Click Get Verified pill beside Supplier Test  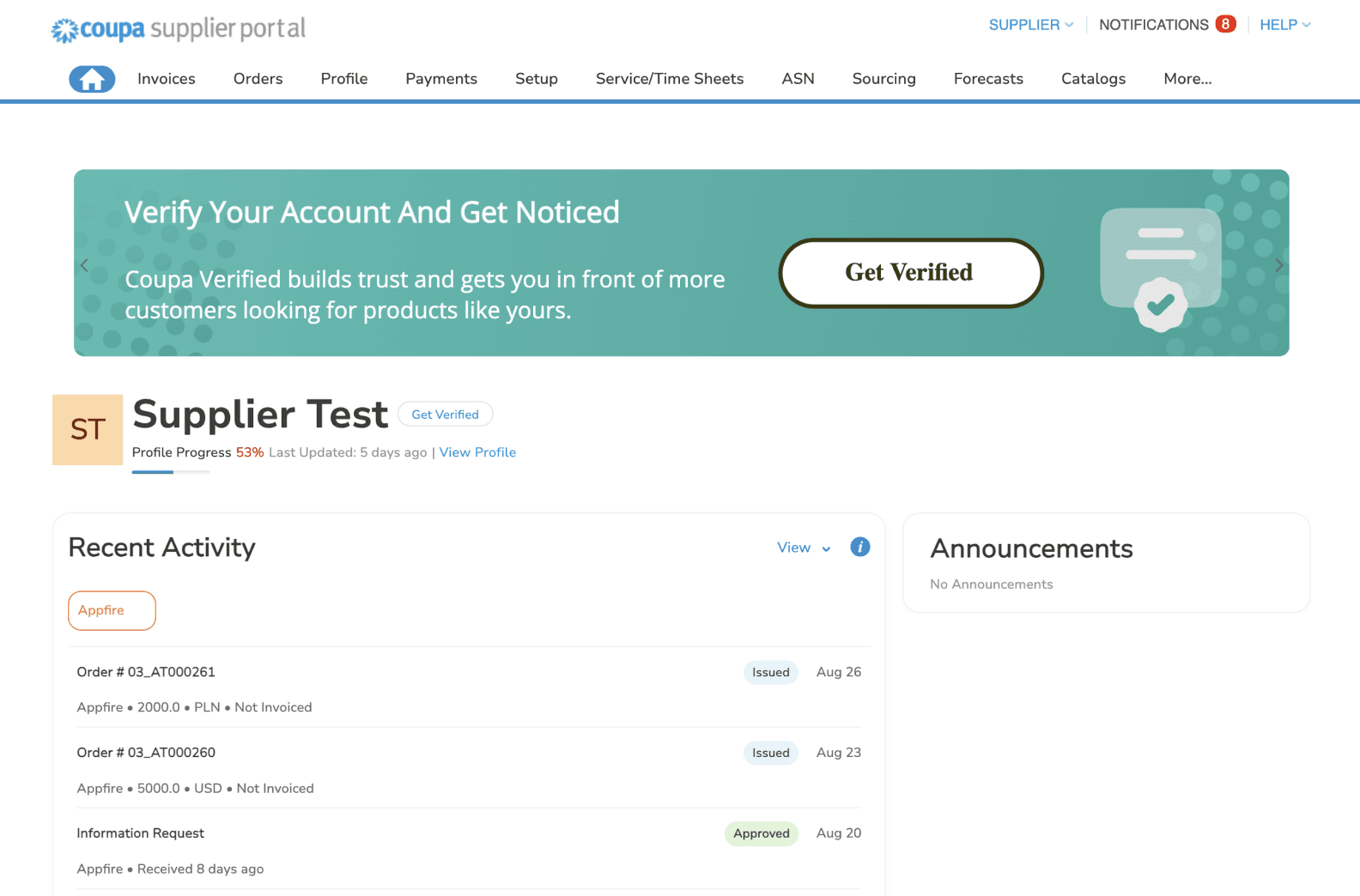pos(445,415)
